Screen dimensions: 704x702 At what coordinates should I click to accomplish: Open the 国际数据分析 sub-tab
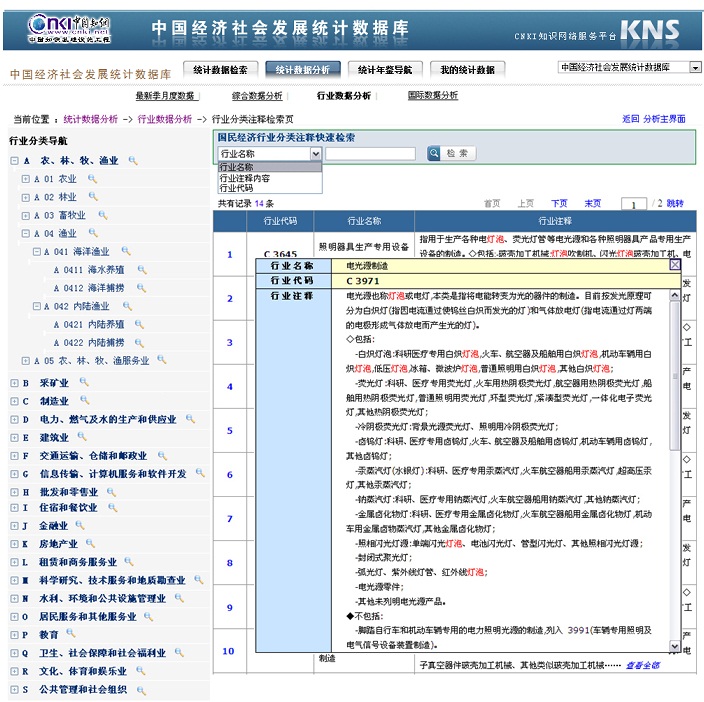(x=432, y=96)
